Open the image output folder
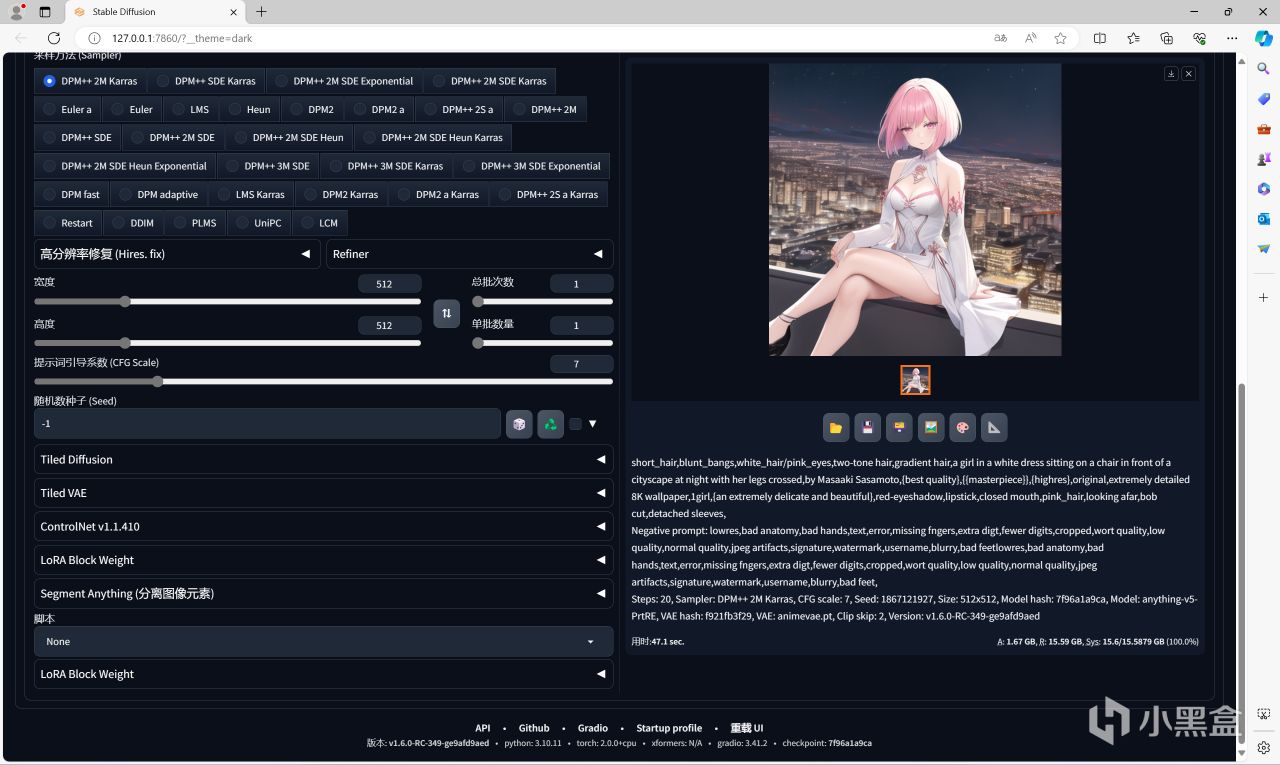The height and width of the screenshot is (765, 1280). (836, 428)
